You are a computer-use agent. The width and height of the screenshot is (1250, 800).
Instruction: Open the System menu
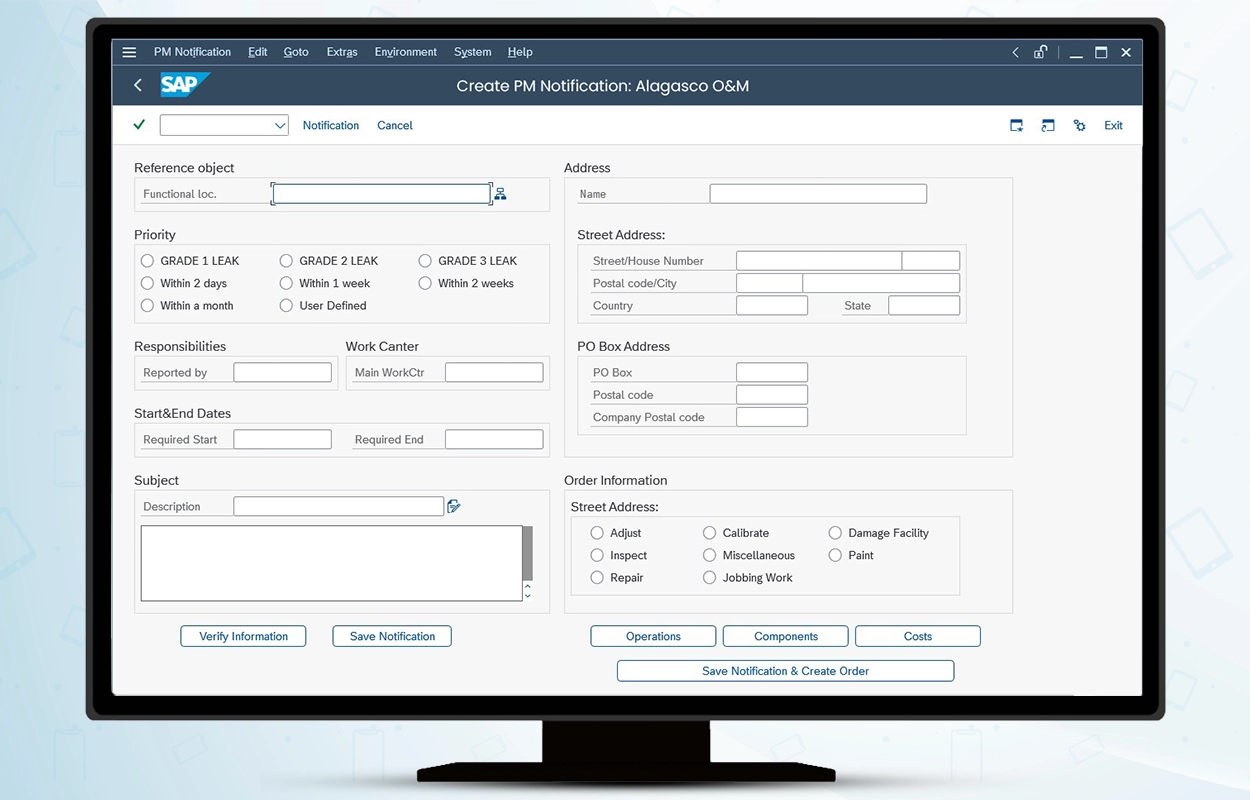(472, 52)
